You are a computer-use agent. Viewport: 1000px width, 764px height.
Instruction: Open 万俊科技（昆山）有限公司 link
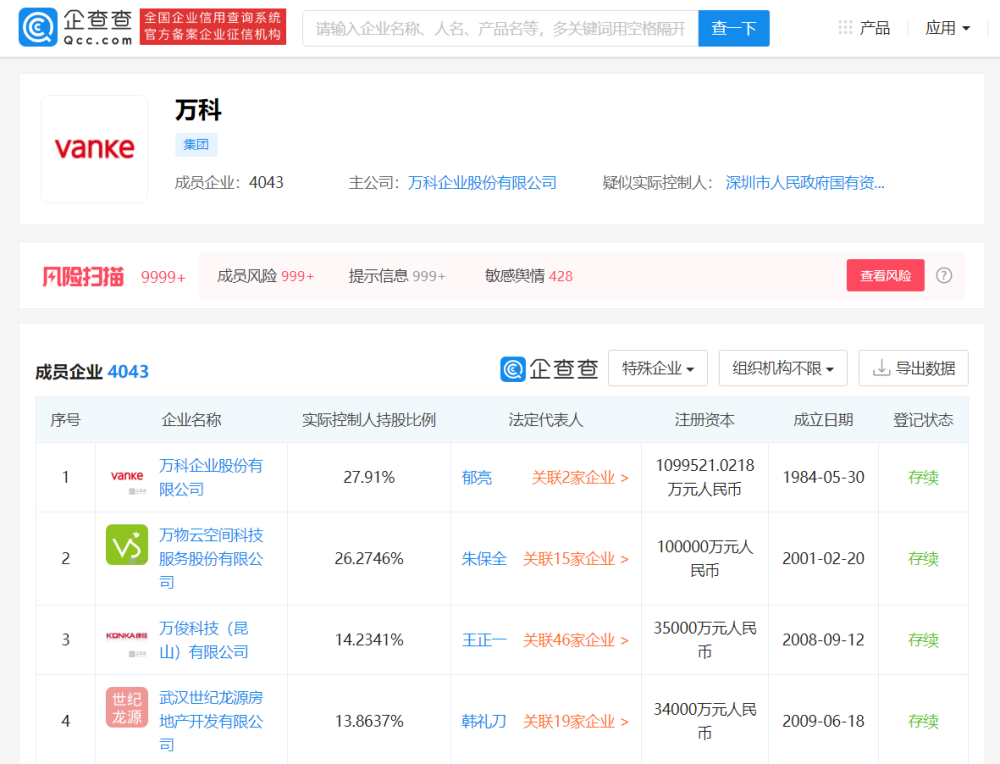tap(204, 640)
